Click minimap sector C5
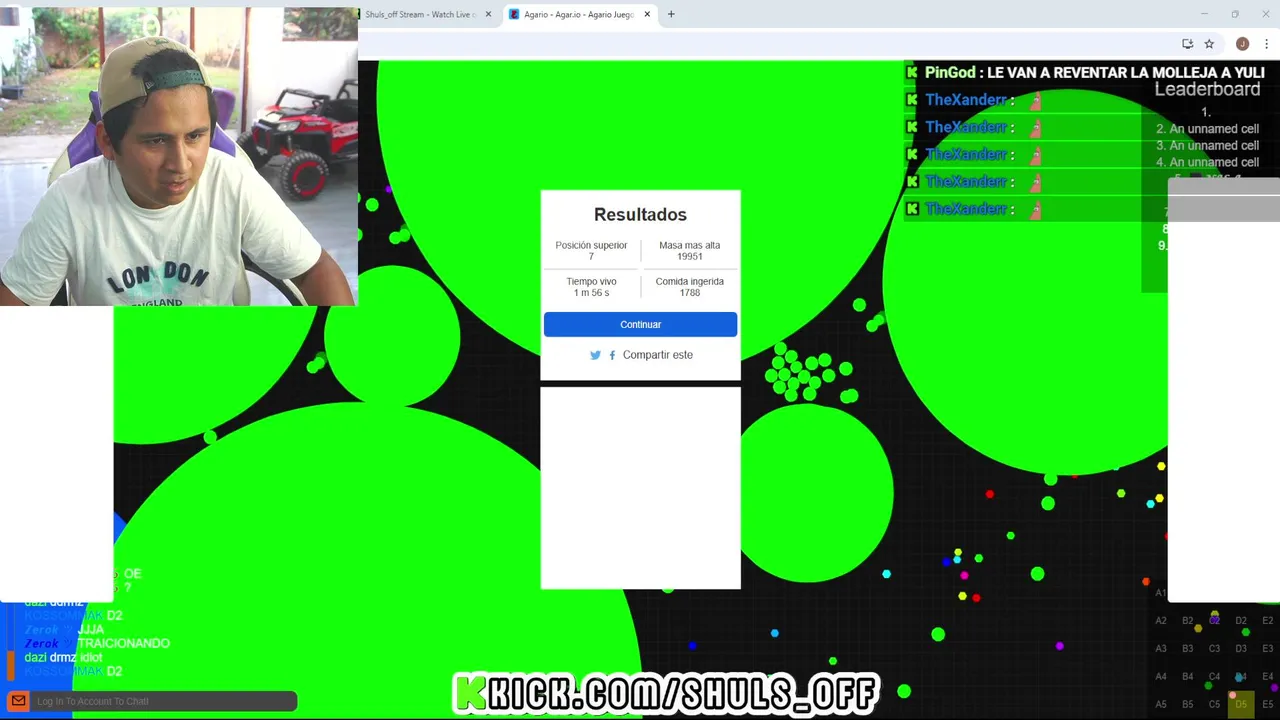1280x720 pixels. pyautogui.click(x=1214, y=704)
